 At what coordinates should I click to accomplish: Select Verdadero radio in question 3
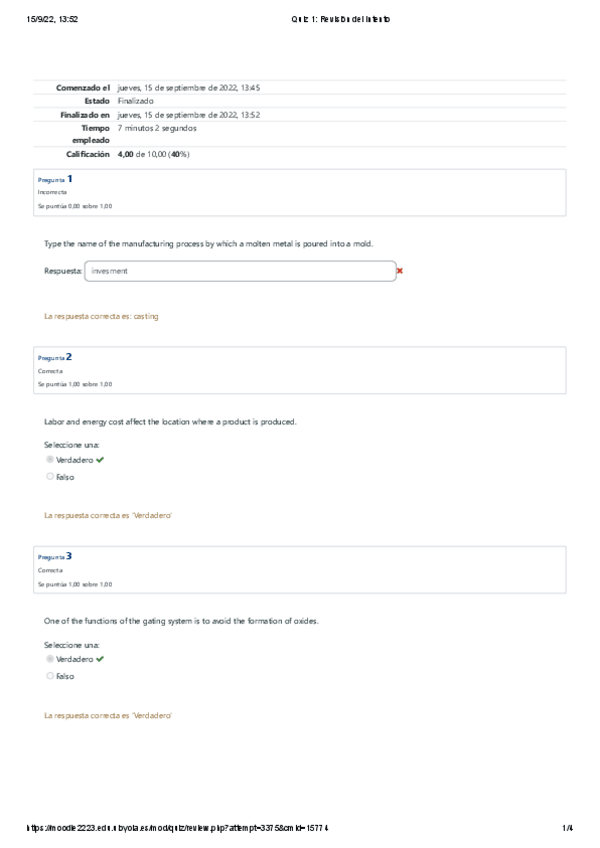point(50,660)
